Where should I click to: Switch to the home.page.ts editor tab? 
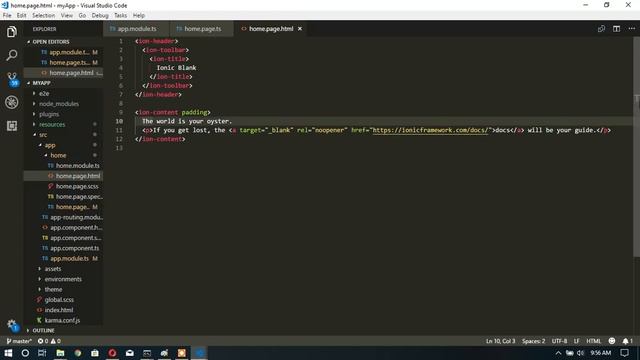click(202, 29)
